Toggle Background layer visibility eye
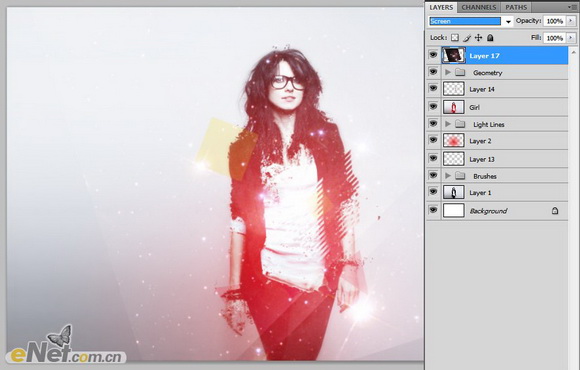Viewport: 580px width, 370px height. pyautogui.click(x=433, y=210)
